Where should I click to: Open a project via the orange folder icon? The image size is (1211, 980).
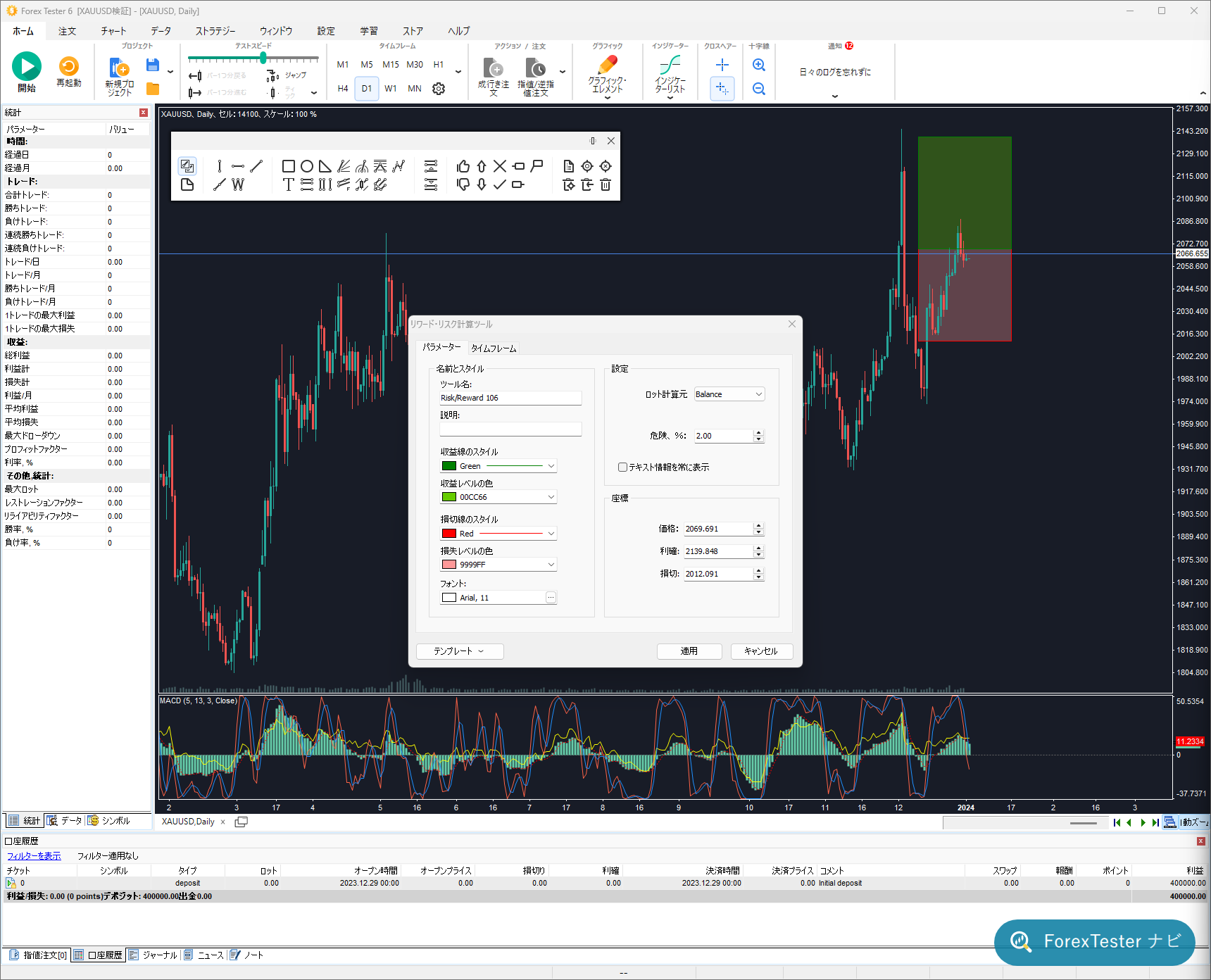coord(152,89)
